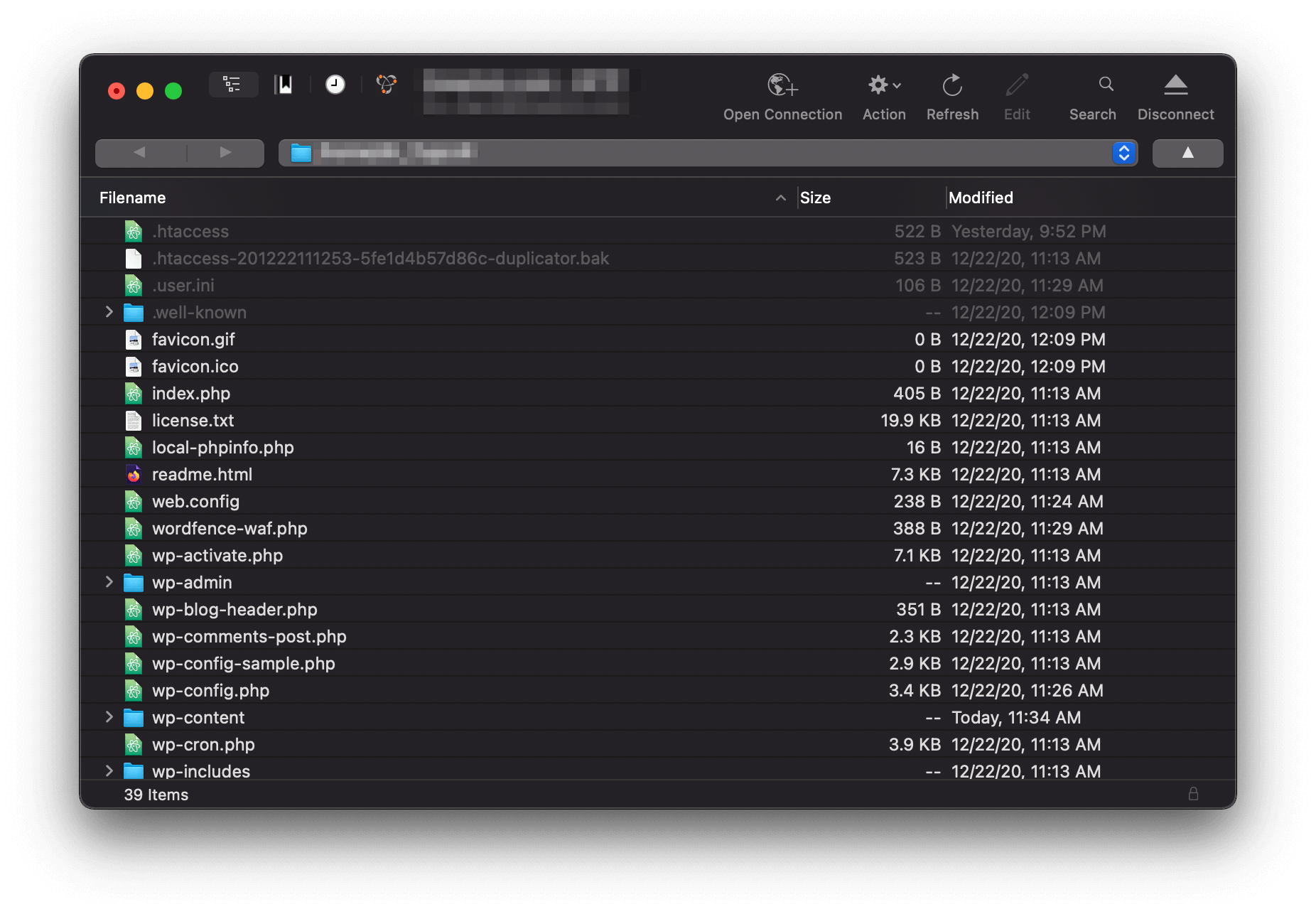
Task: Click the lock icon in status bar
Action: 1193,793
